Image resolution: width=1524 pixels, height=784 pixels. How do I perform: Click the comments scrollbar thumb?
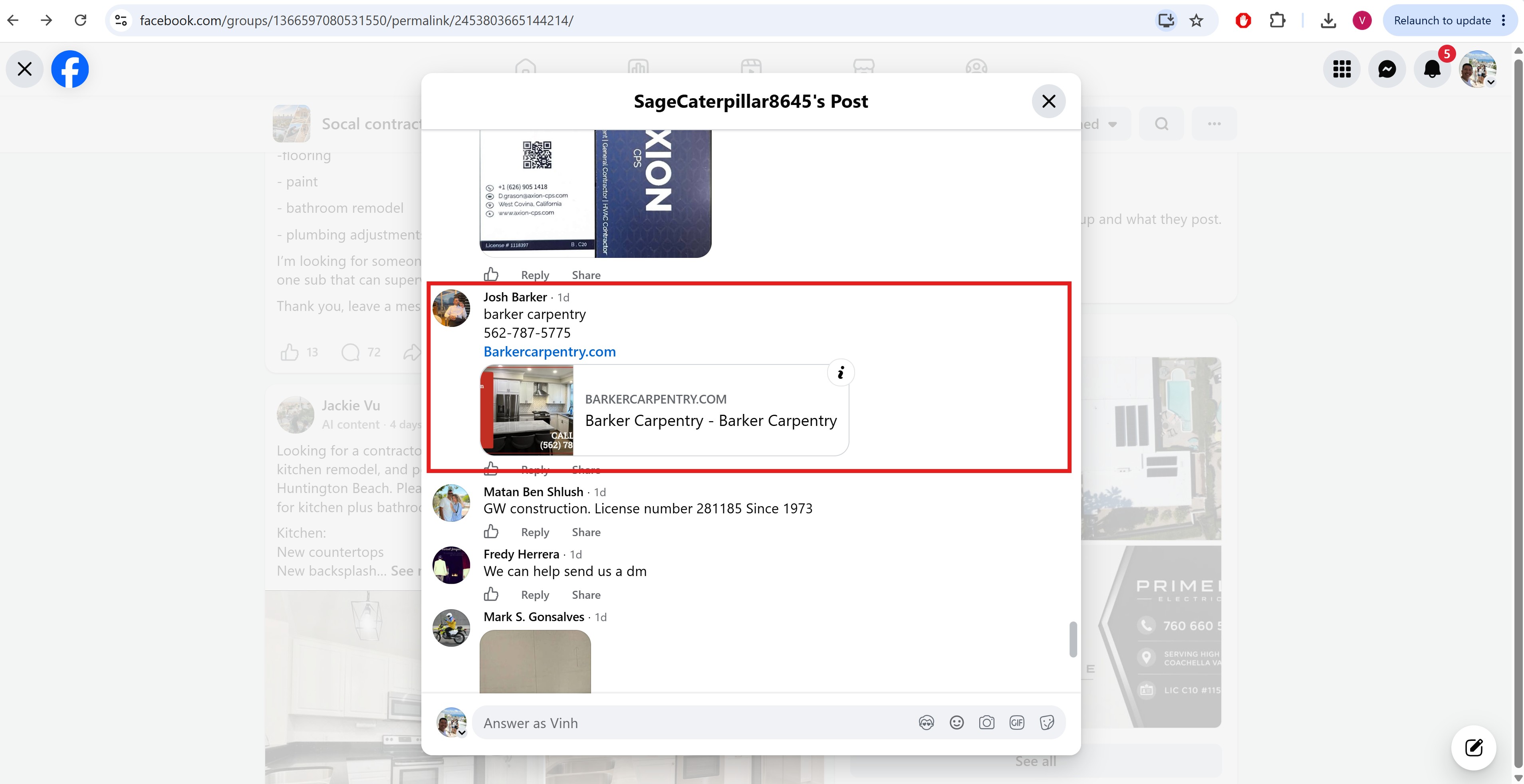tap(1073, 639)
